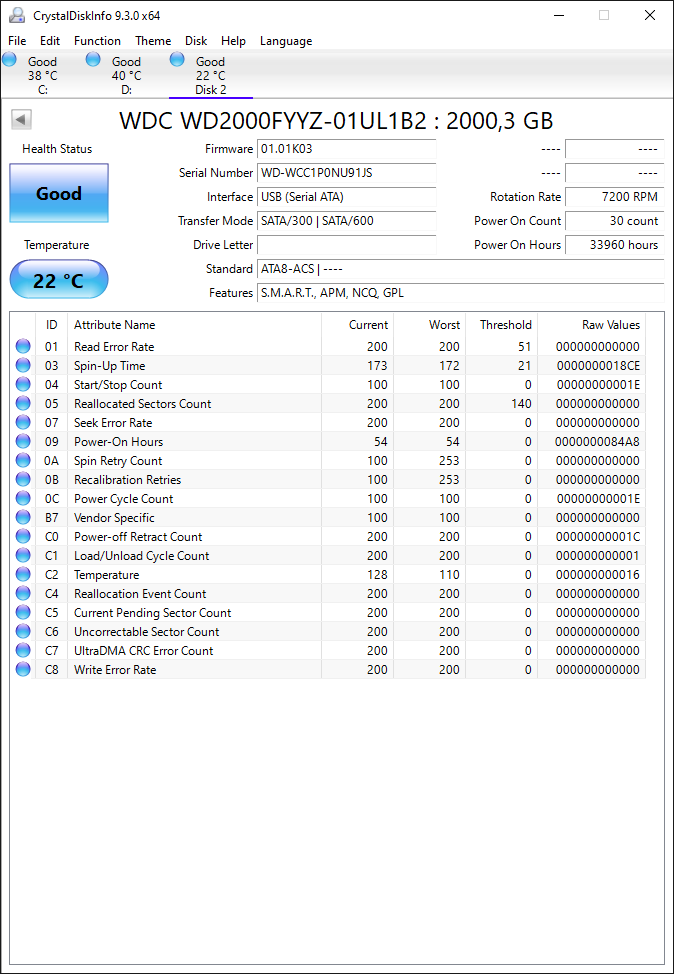The image size is (674, 974).
Task: Click the status orb for Write Error Rate
Action: click(x=23, y=669)
